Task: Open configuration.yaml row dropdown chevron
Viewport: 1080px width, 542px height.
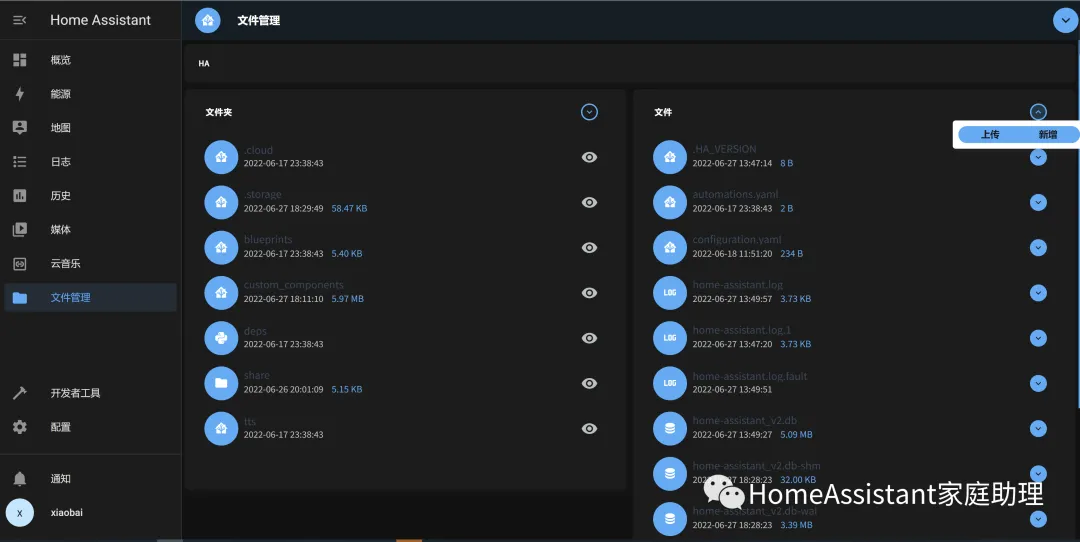Action: pos(1038,247)
